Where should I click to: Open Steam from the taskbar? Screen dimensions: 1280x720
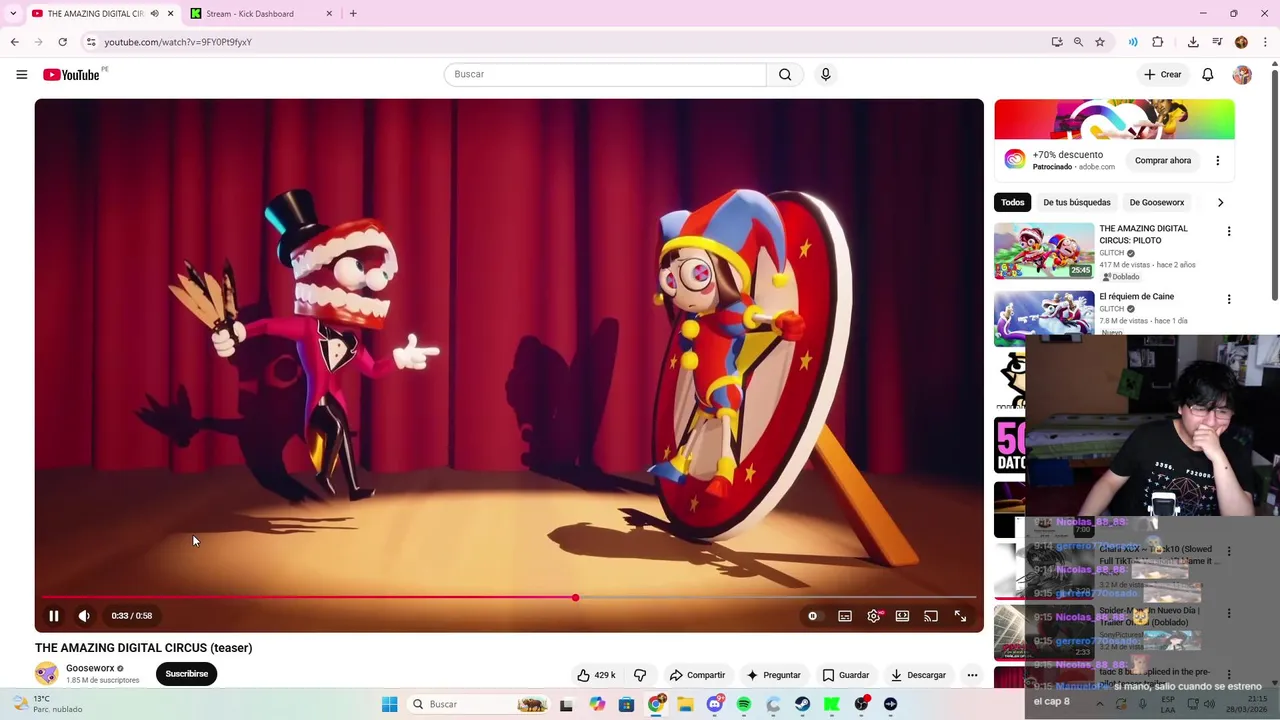click(x=803, y=704)
